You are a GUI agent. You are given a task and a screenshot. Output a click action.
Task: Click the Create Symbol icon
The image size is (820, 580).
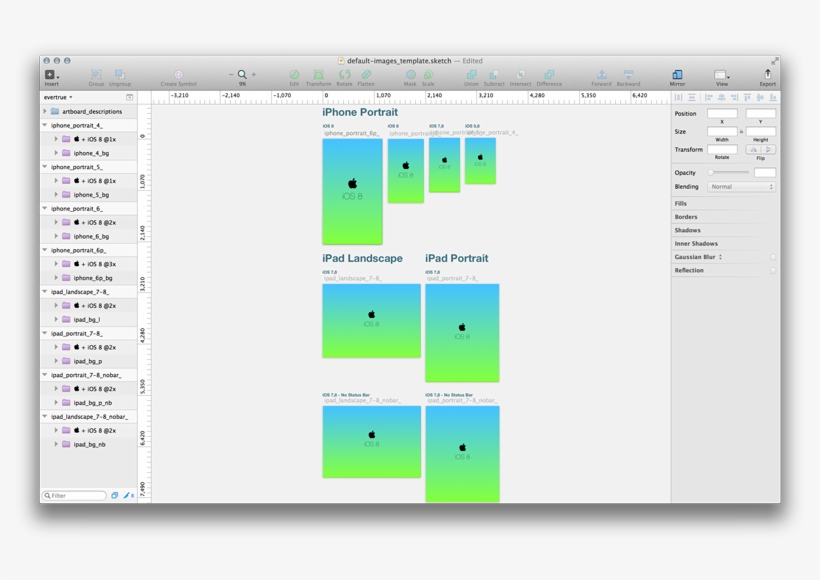[x=178, y=75]
